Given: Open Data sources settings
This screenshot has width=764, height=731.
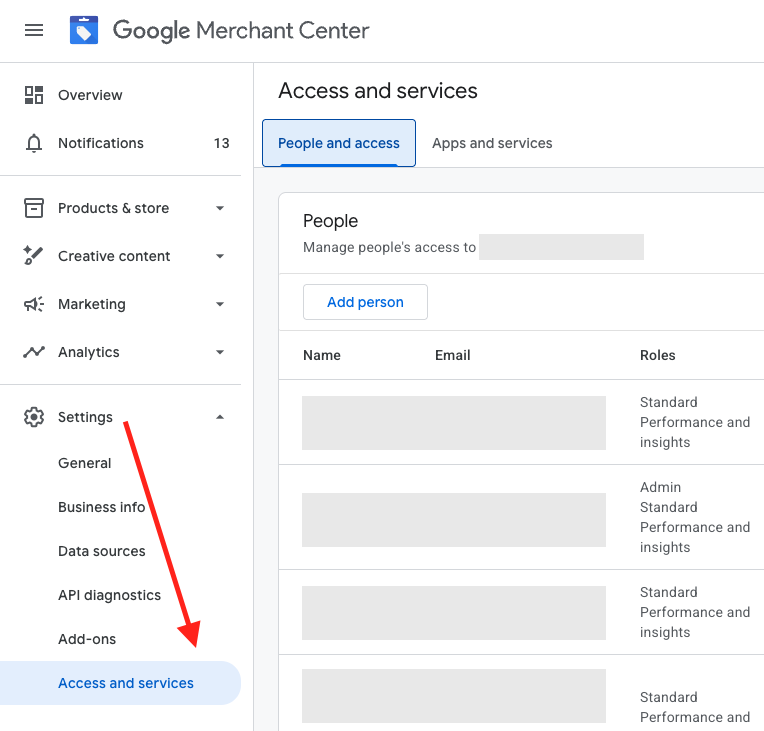Looking at the screenshot, I should coord(101,551).
